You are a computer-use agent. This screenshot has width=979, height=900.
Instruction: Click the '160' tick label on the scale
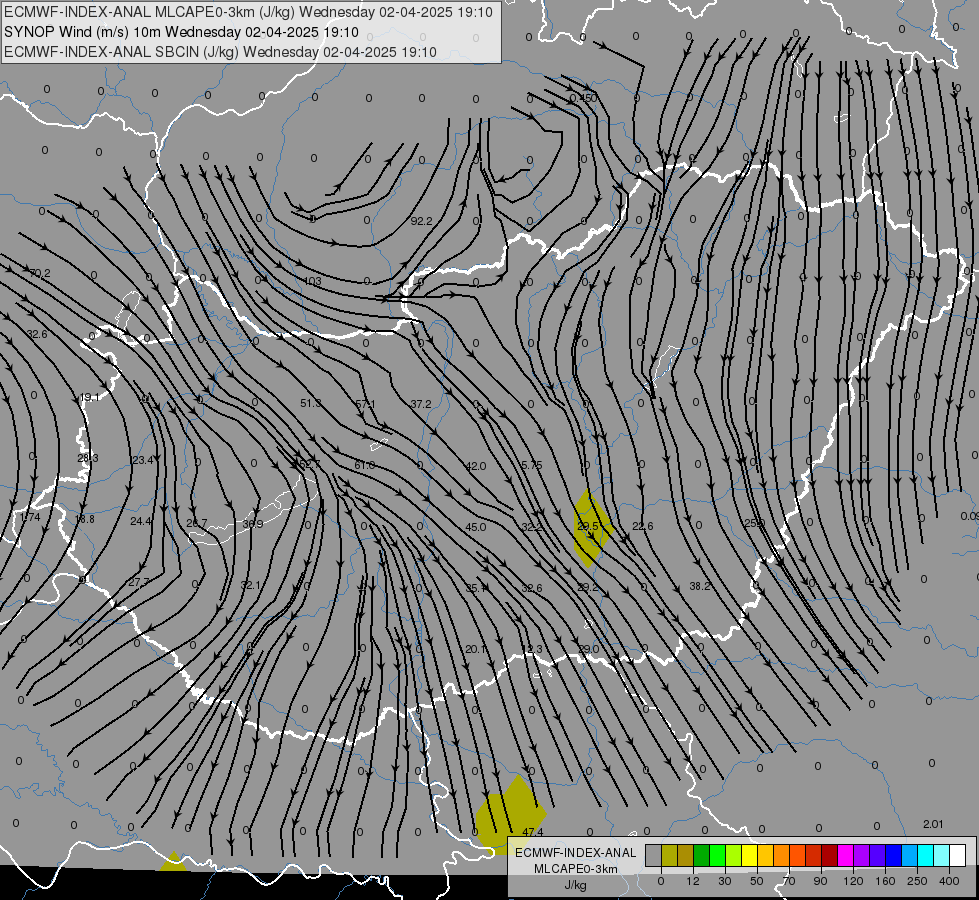pyautogui.click(x=885, y=881)
